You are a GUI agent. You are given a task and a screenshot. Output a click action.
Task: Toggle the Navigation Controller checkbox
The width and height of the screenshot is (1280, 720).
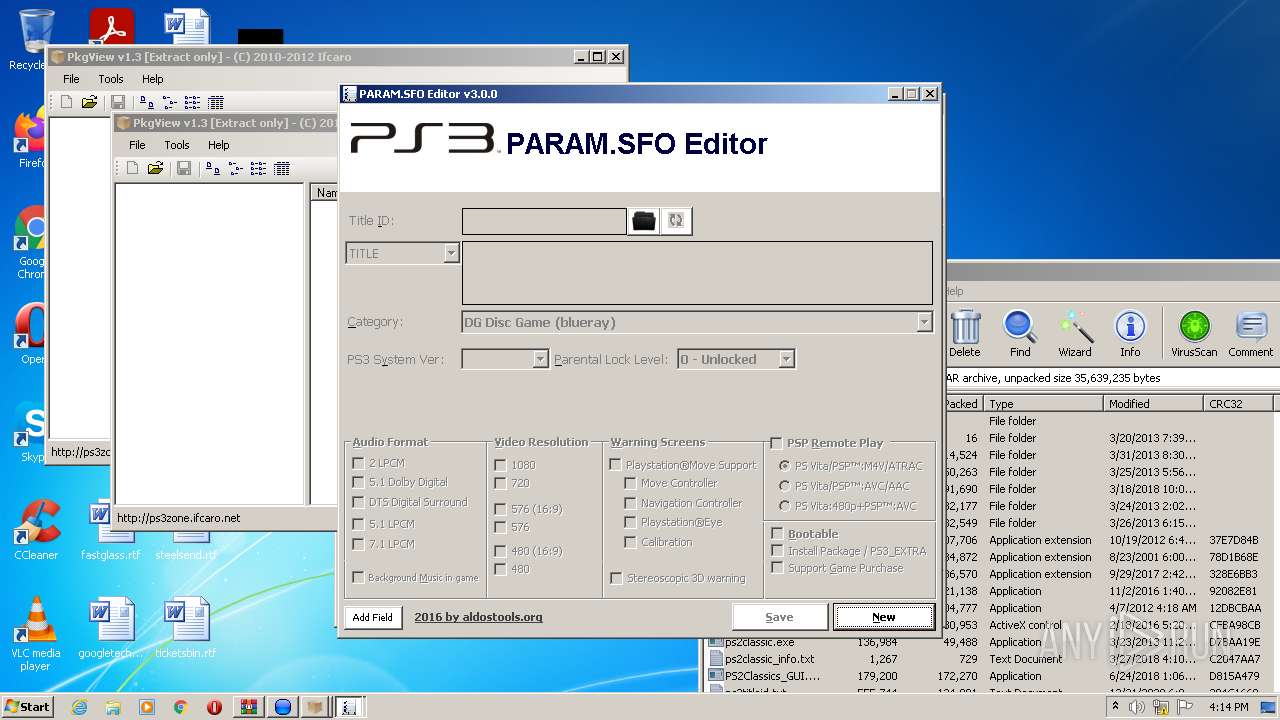point(630,503)
